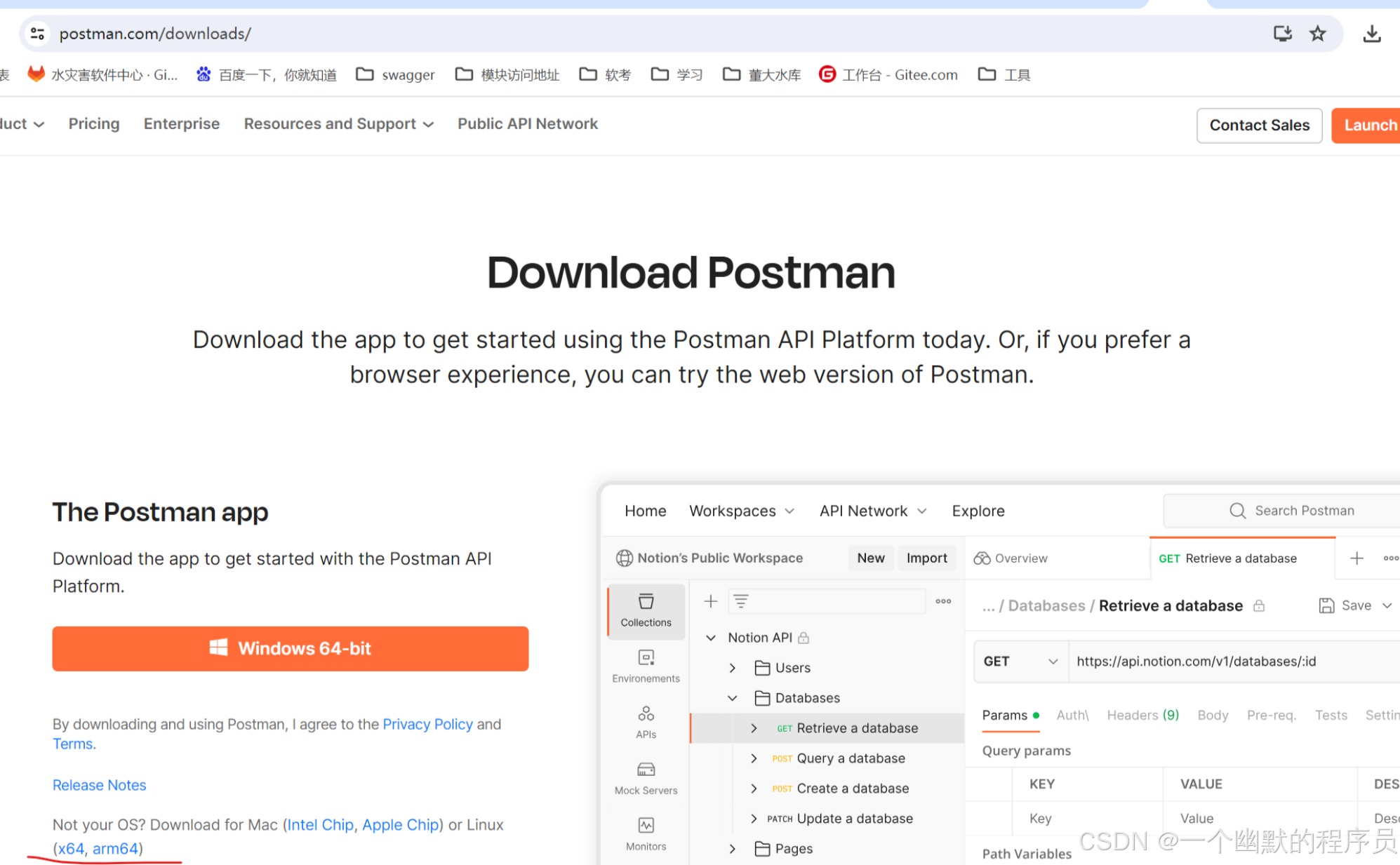Click the Save disk icon
Viewport: 1400px width, 865px height.
1326,605
